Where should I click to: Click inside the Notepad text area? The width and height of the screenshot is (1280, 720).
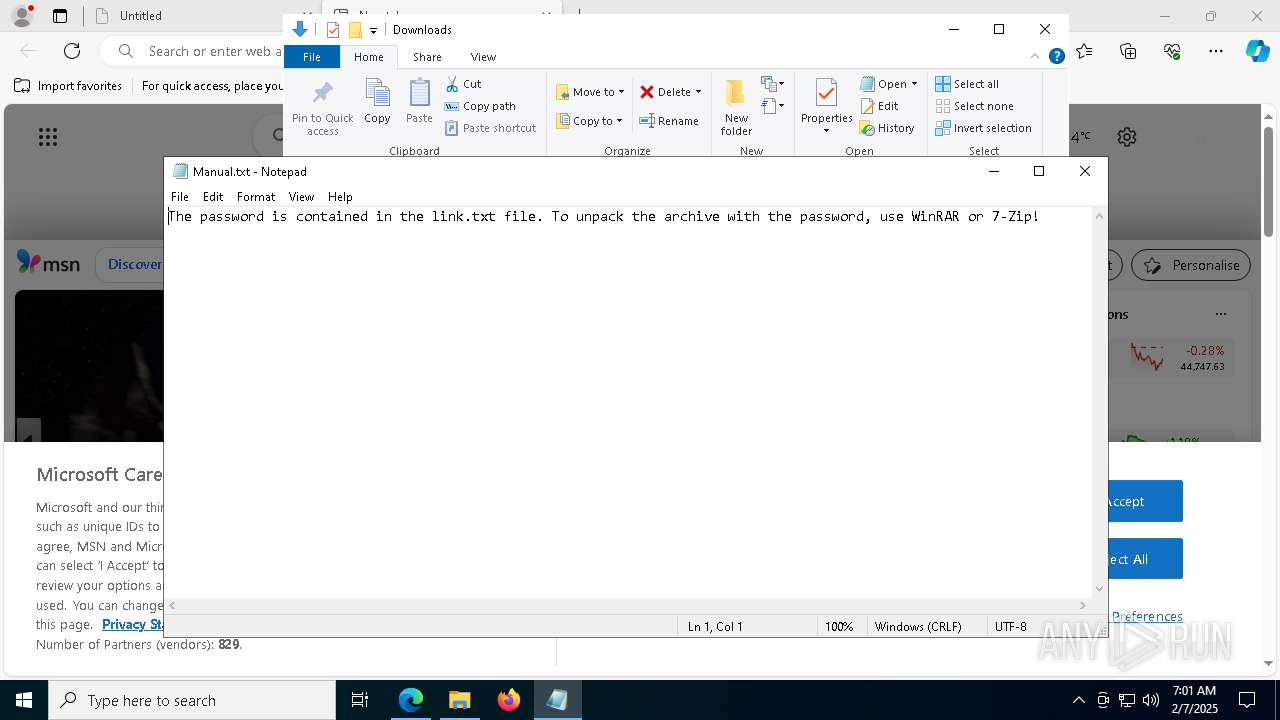point(629,402)
